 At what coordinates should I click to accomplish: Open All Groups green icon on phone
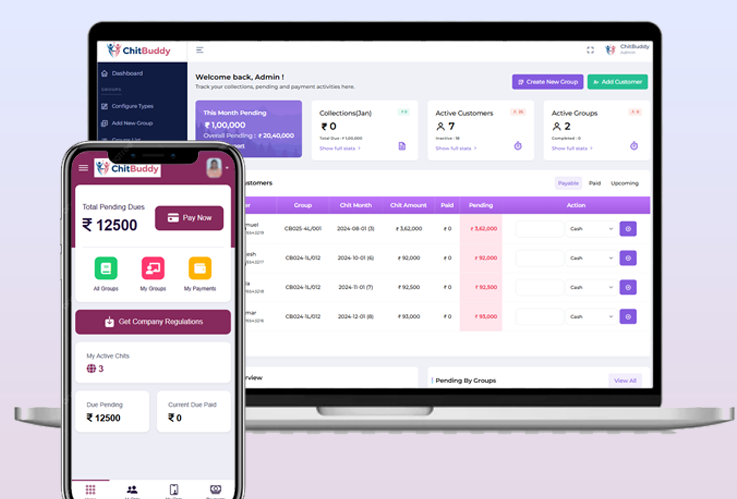[106, 268]
